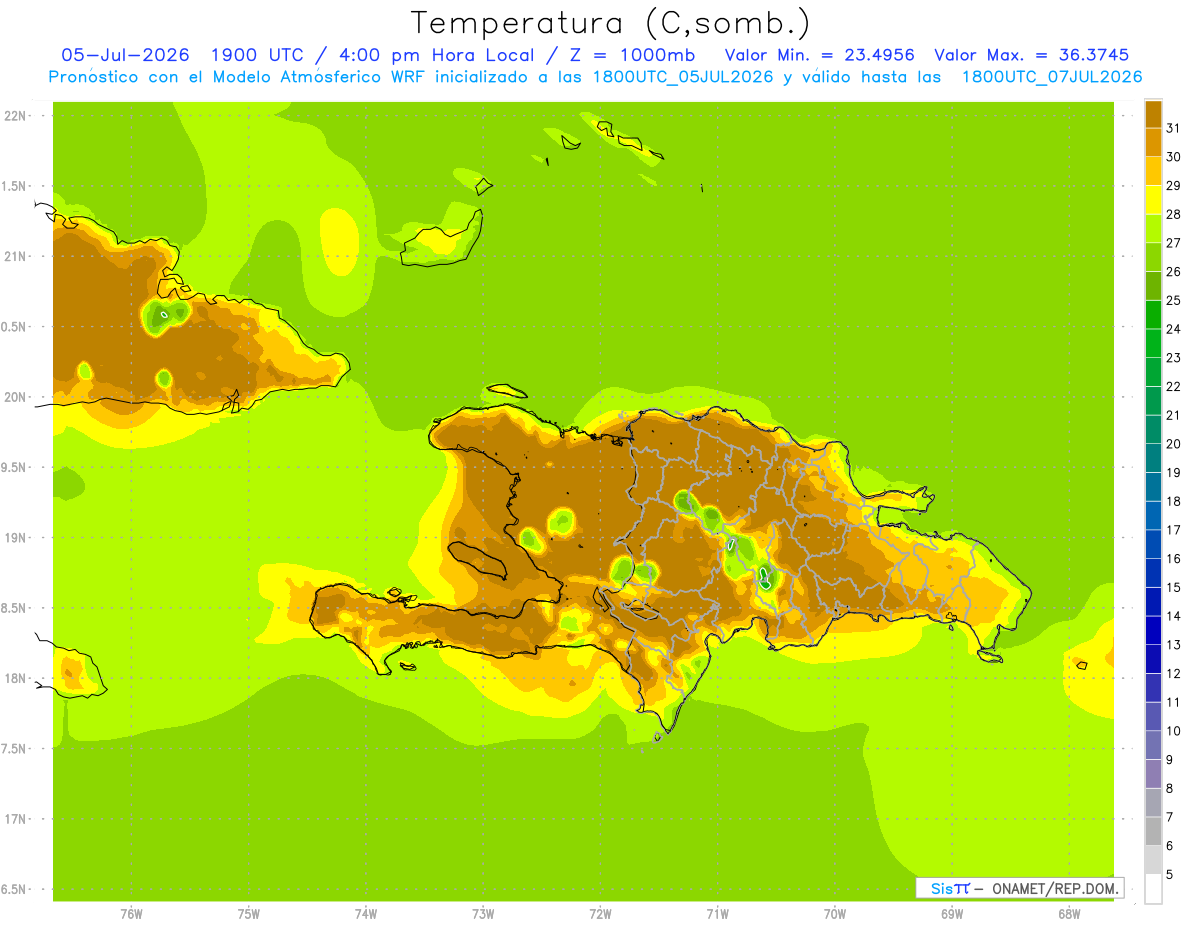This screenshot has width=1200, height=927.
Task: Click the 28 degree yellow legend swatch
Action: (1153, 199)
